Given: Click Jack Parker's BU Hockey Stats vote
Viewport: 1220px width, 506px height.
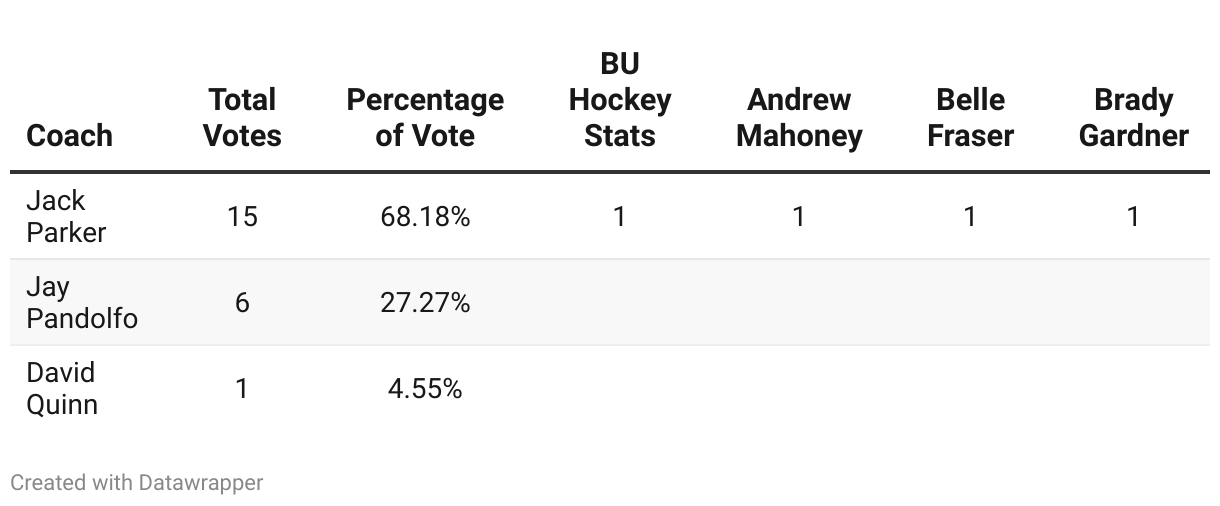Looking at the screenshot, I should pos(620,216).
